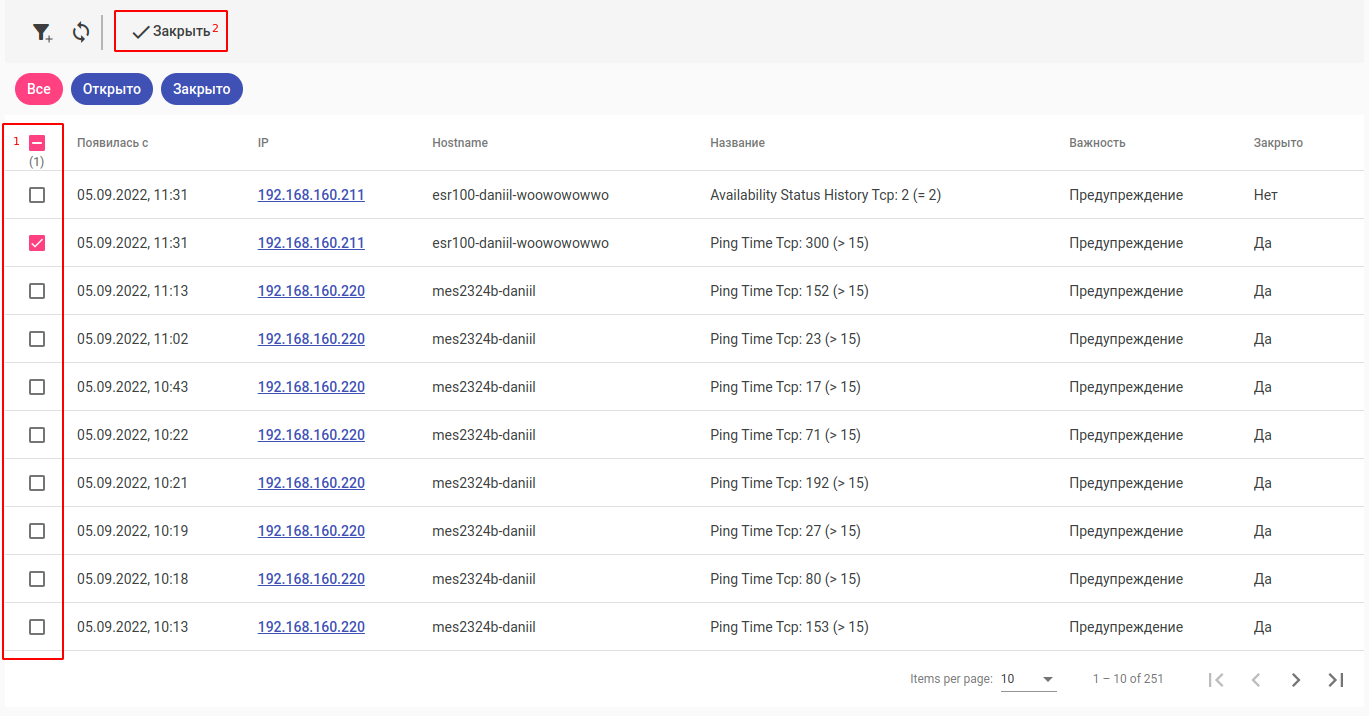Go to the previous page
Screen dimensions: 1369x716
click(x=1256, y=680)
